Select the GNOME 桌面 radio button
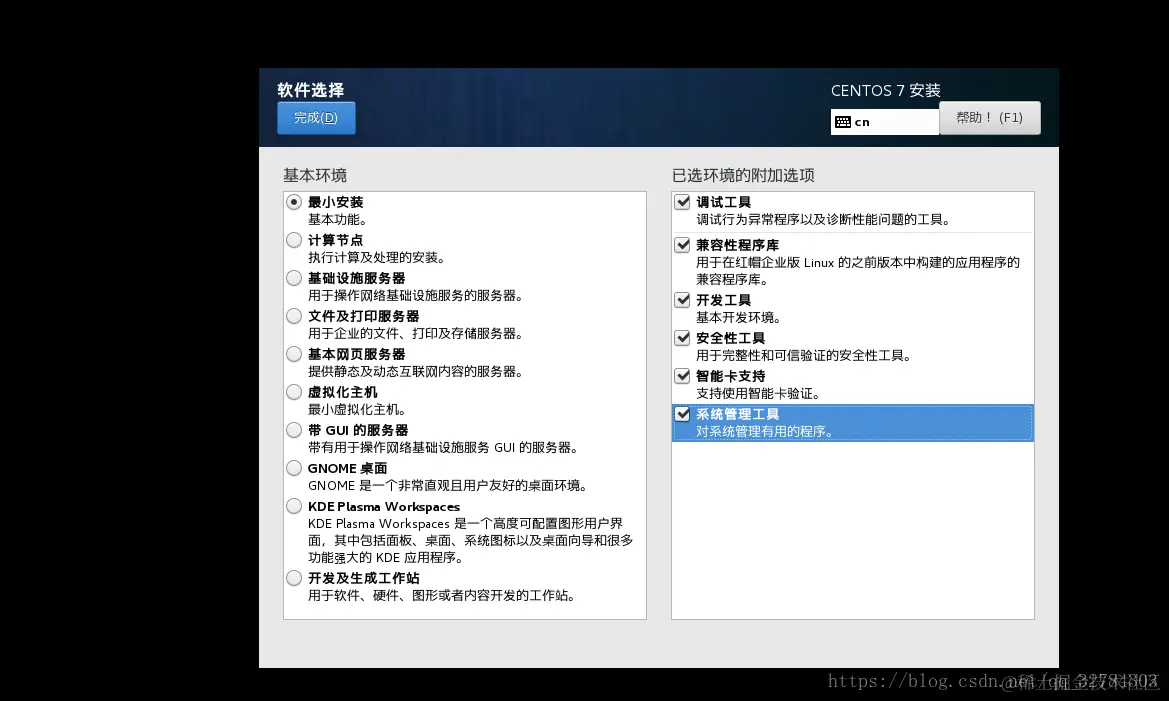Screen dimensions: 1169x701 [x=294, y=468]
